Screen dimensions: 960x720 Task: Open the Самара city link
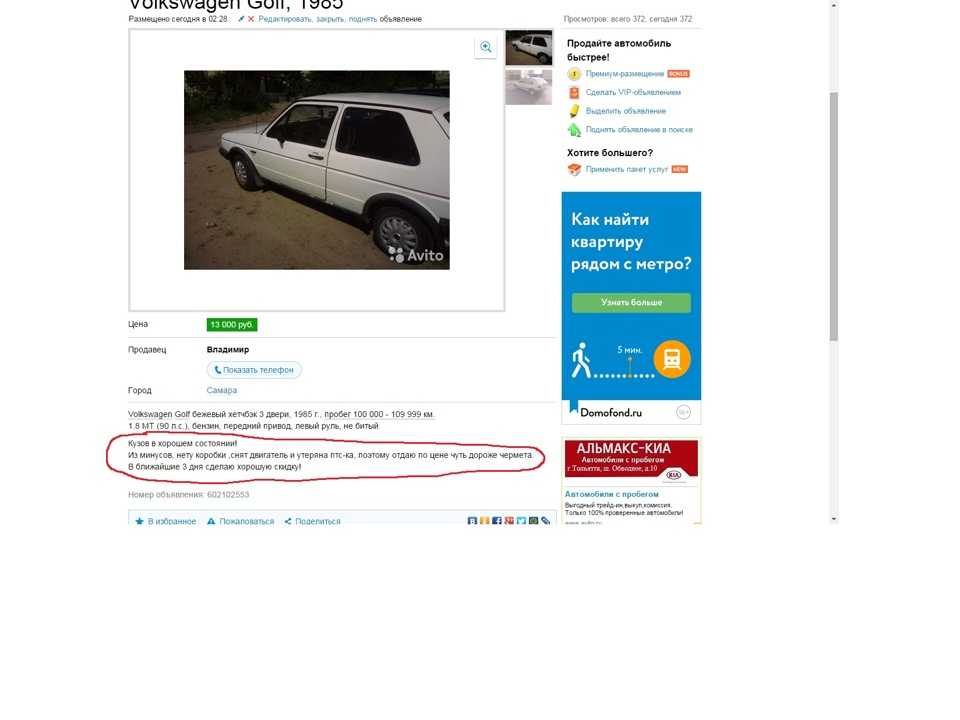click(x=222, y=390)
